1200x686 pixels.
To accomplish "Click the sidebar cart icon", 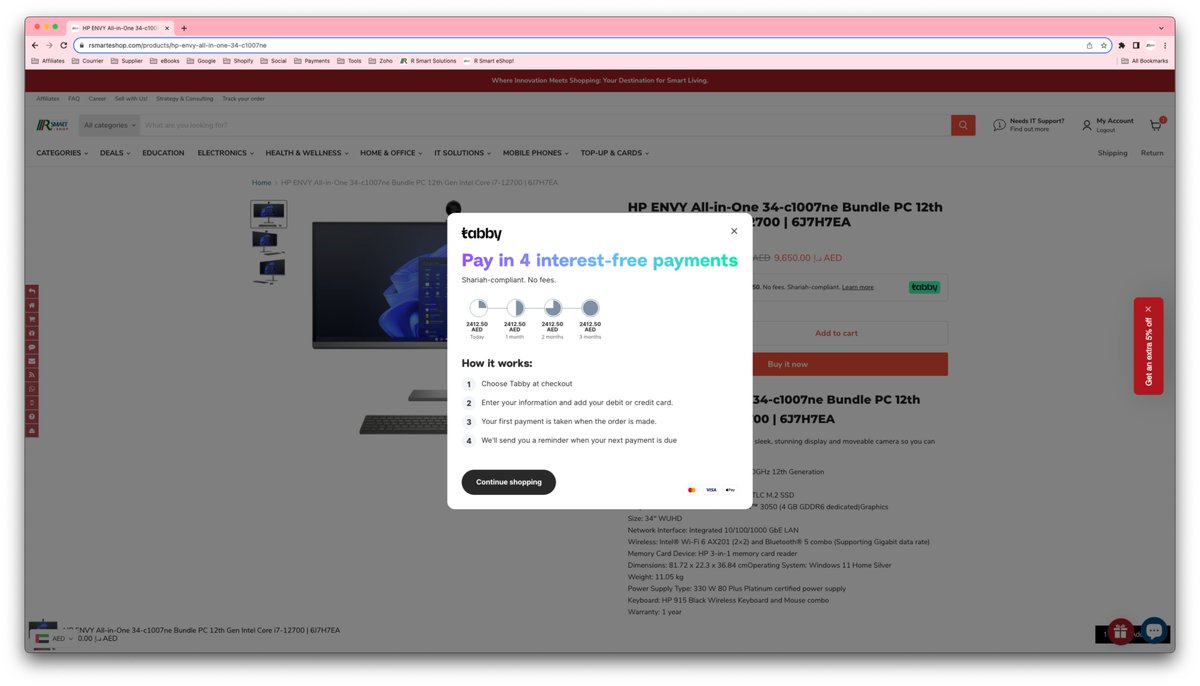I will pyautogui.click(x=32, y=319).
